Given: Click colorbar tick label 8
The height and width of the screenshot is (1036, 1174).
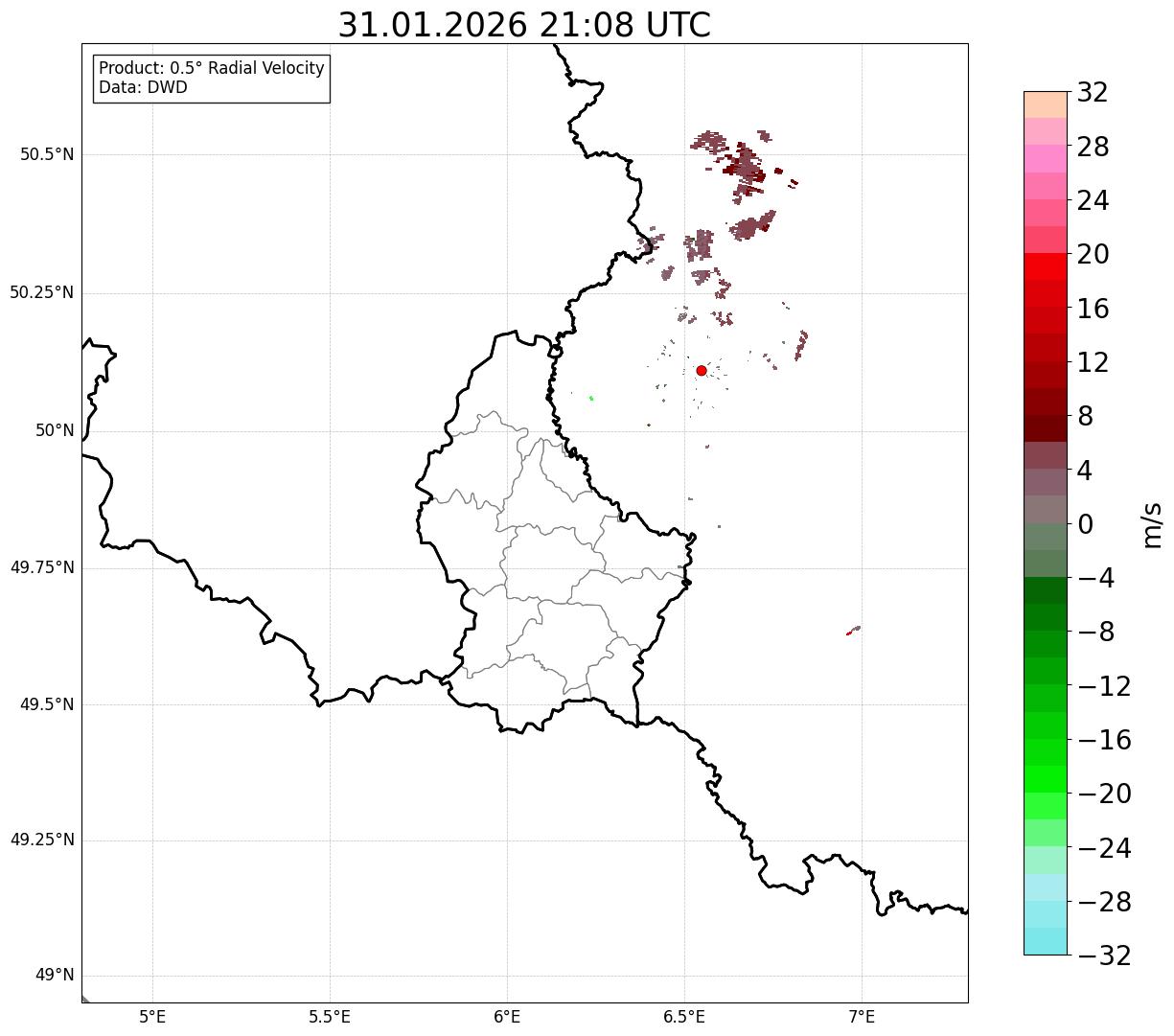Looking at the screenshot, I should tap(1086, 417).
